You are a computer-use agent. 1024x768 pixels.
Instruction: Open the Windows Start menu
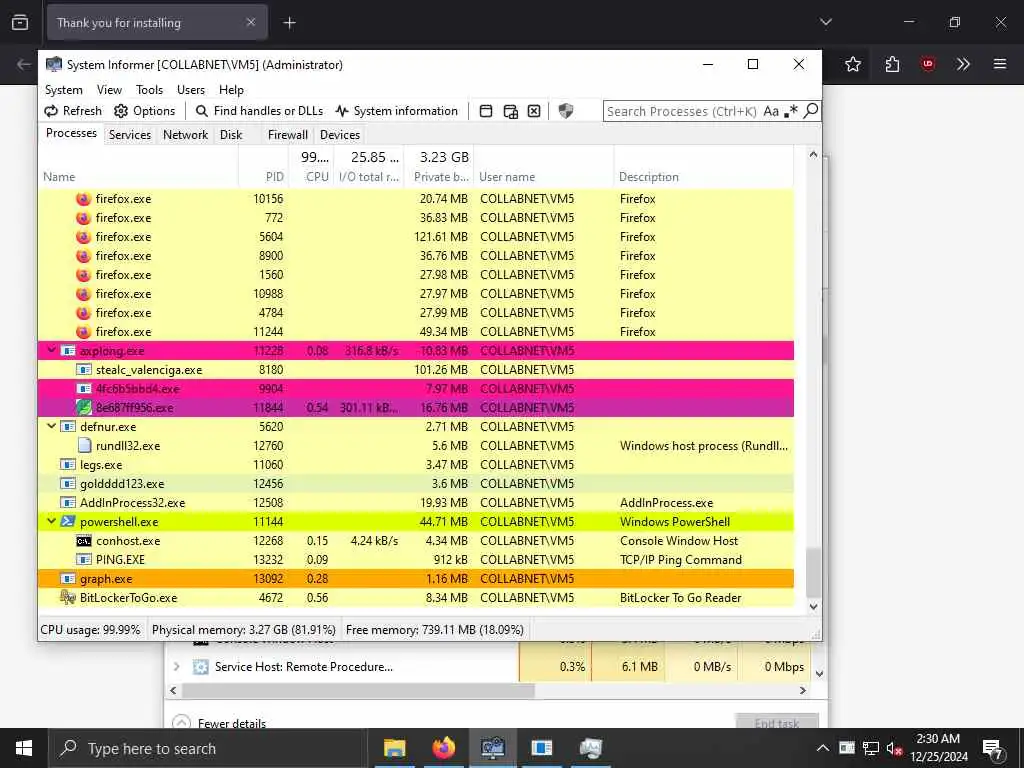point(24,748)
